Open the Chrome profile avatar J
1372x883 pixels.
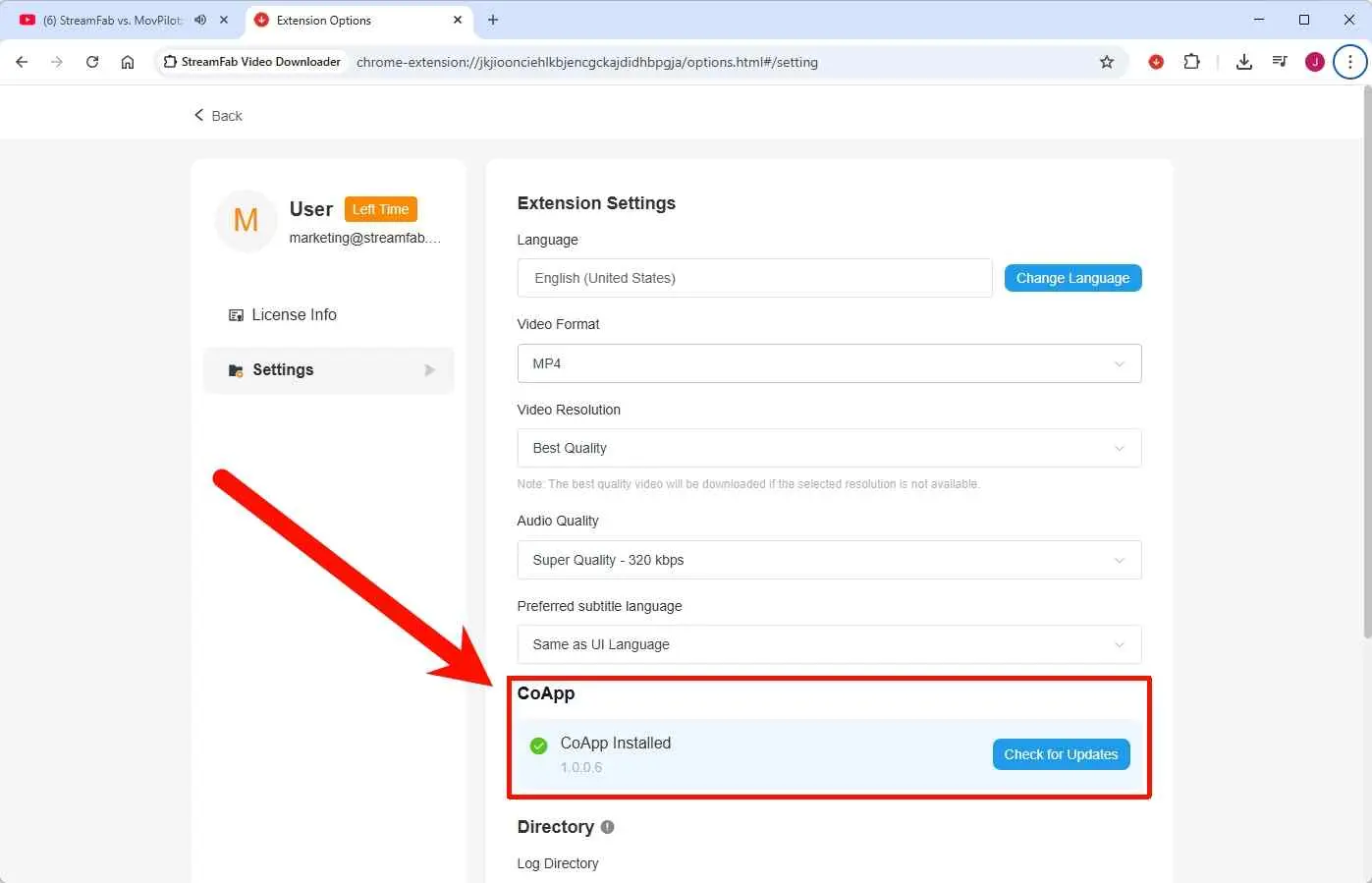point(1315,62)
